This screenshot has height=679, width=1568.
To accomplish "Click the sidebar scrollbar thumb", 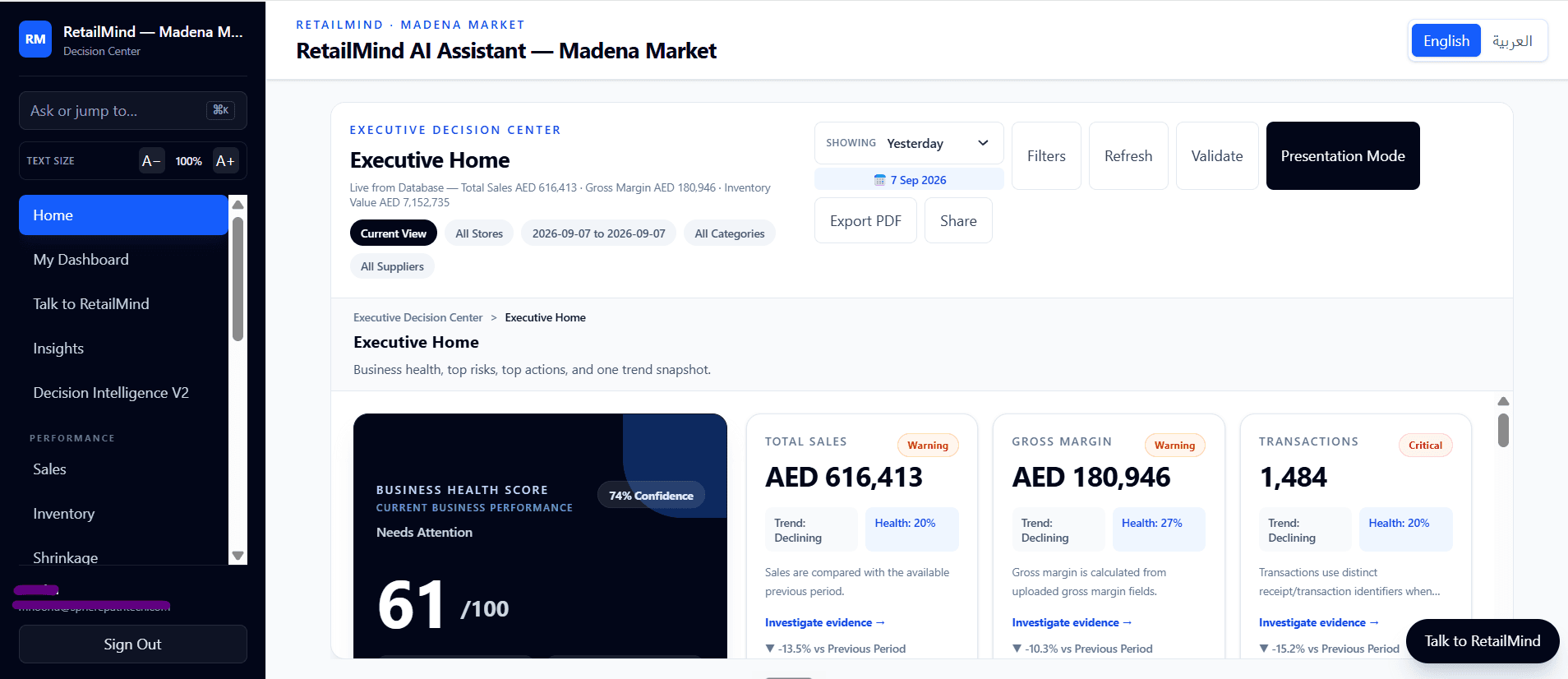I will coord(238,279).
